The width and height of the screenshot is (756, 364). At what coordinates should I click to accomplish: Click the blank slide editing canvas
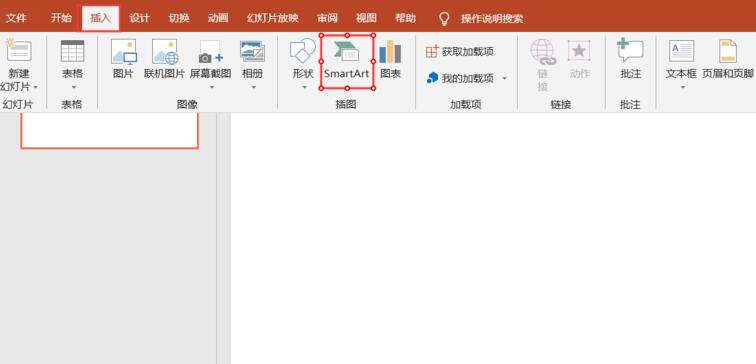pyautogui.click(x=493, y=239)
